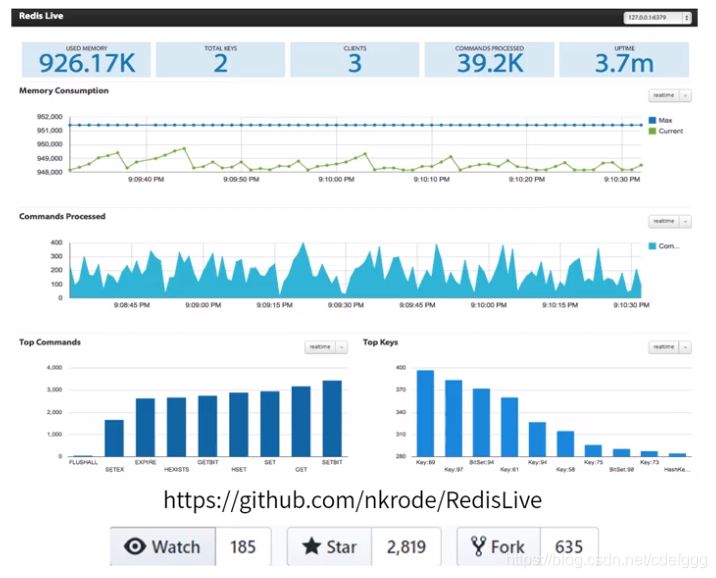This screenshot has width=716, height=578.
Task: Click the GETBIT bar in Top Commands
Action: (208, 426)
